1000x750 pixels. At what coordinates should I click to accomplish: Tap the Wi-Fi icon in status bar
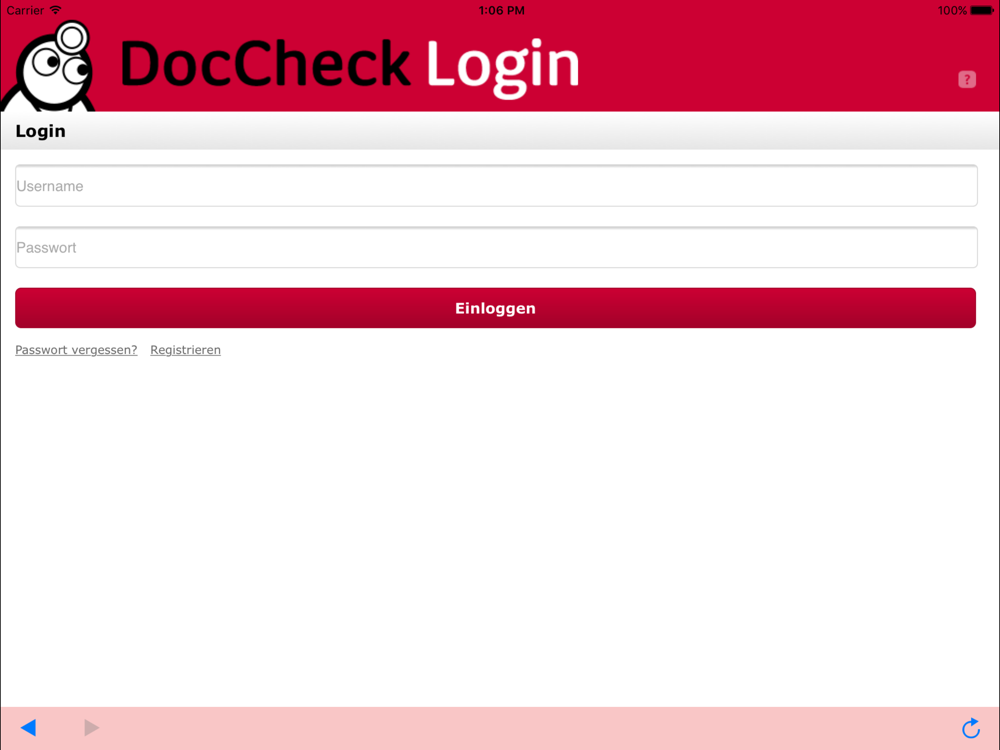55,10
